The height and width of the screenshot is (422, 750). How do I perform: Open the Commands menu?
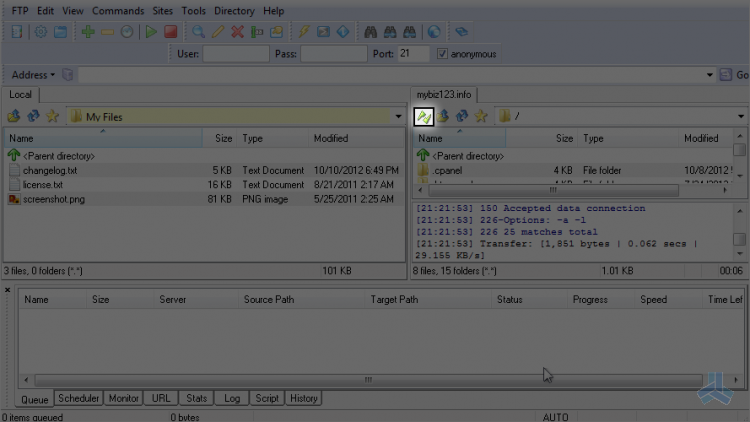[x=118, y=11]
